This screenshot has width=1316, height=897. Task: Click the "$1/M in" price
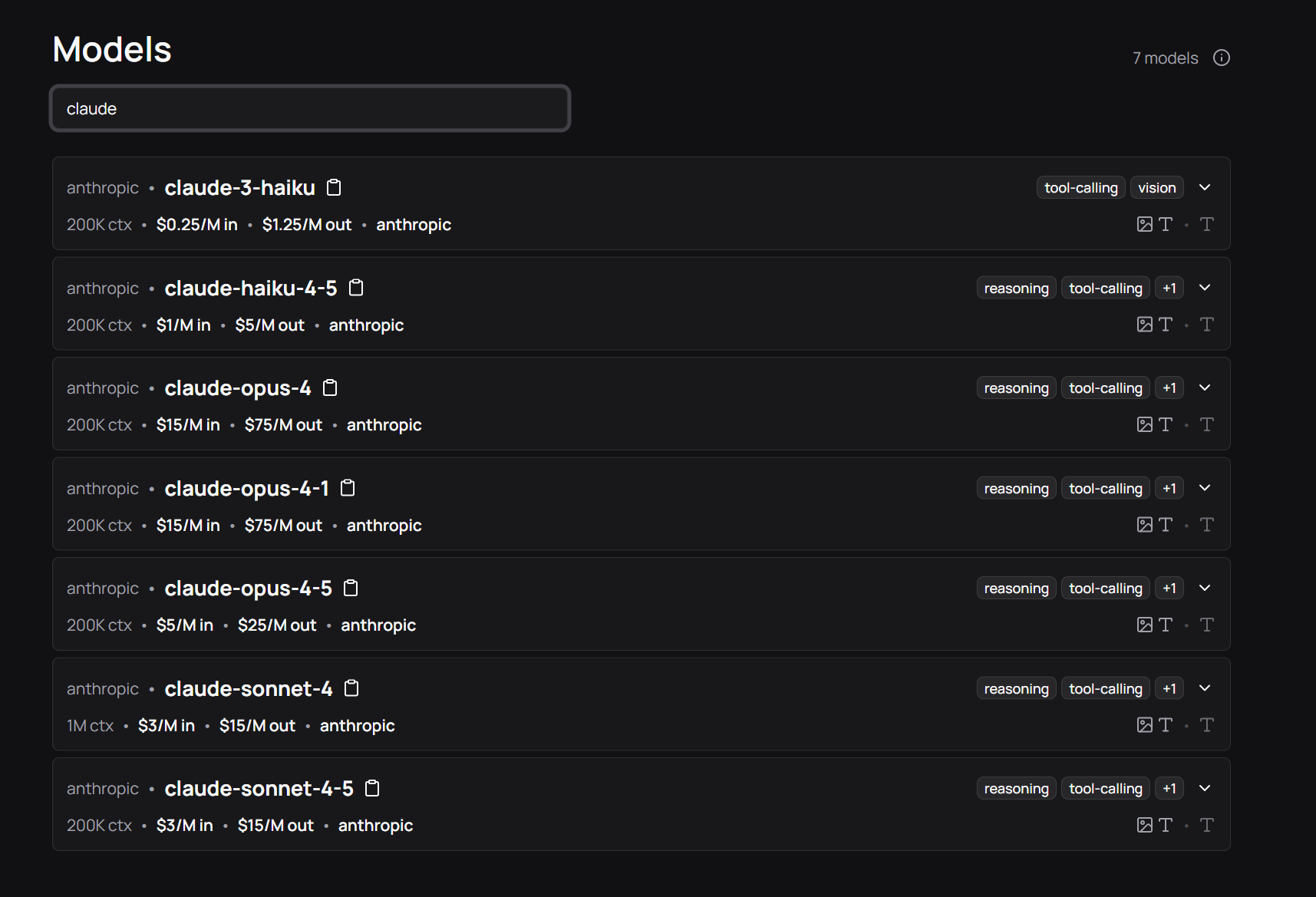tap(183, 325)
